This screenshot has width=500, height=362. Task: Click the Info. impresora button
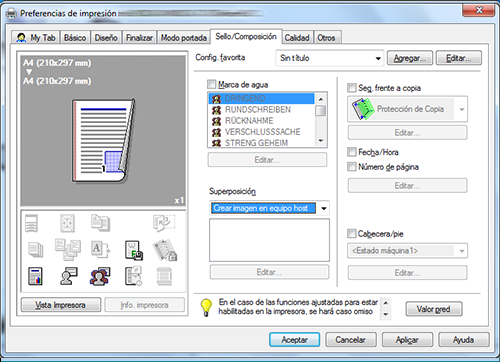(145, 305)
